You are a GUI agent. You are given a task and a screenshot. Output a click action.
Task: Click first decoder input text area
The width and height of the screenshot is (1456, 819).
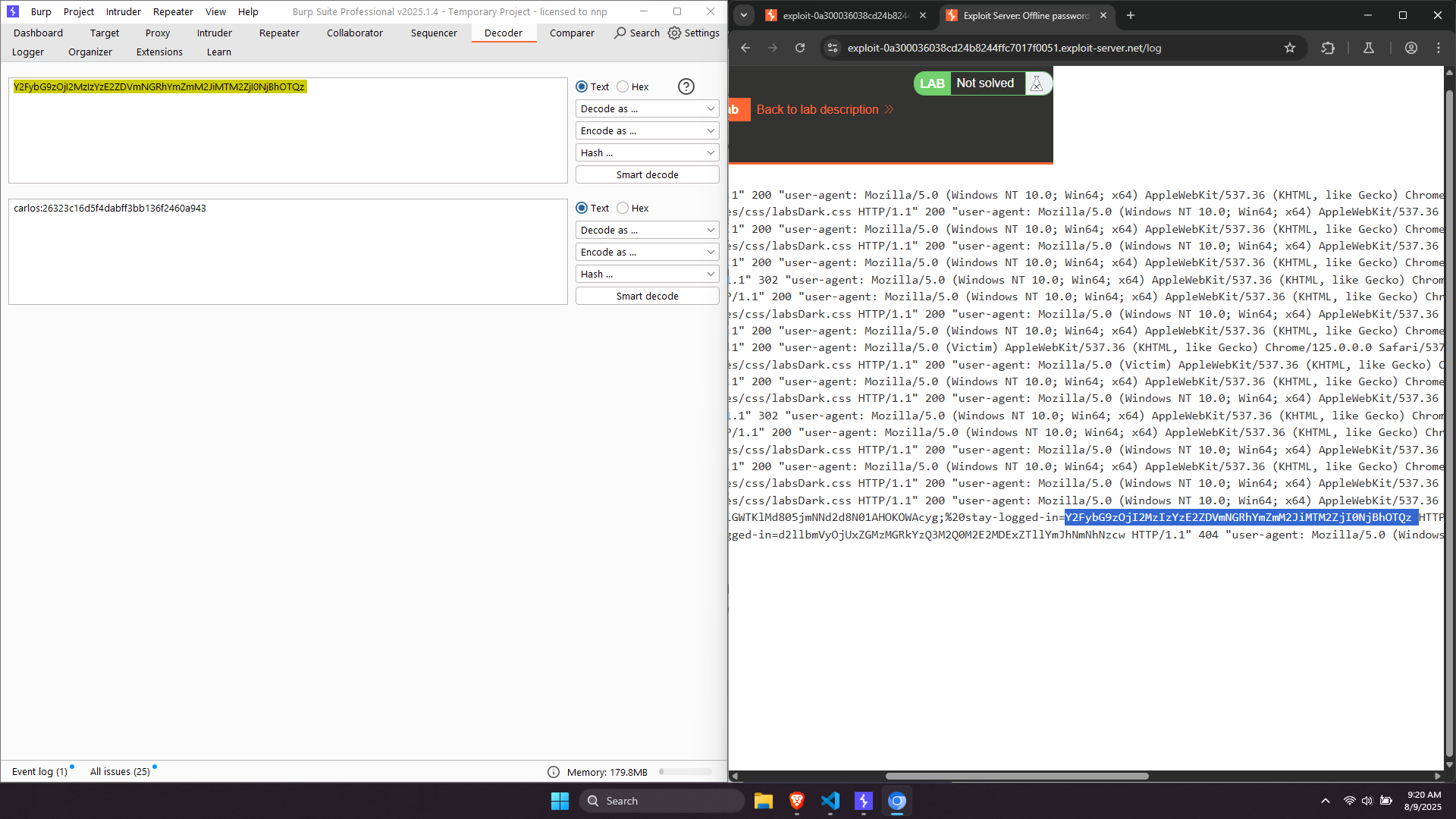(288, 130)
